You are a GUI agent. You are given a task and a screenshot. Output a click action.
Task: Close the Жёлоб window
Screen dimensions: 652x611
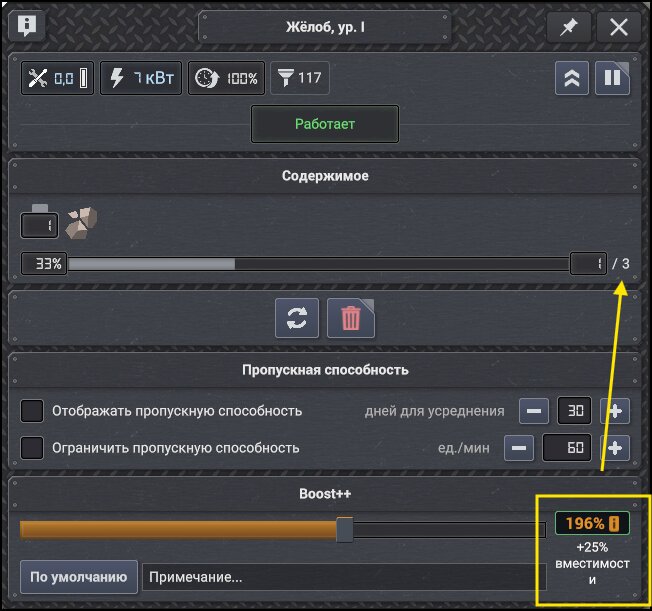coord(619,27)
